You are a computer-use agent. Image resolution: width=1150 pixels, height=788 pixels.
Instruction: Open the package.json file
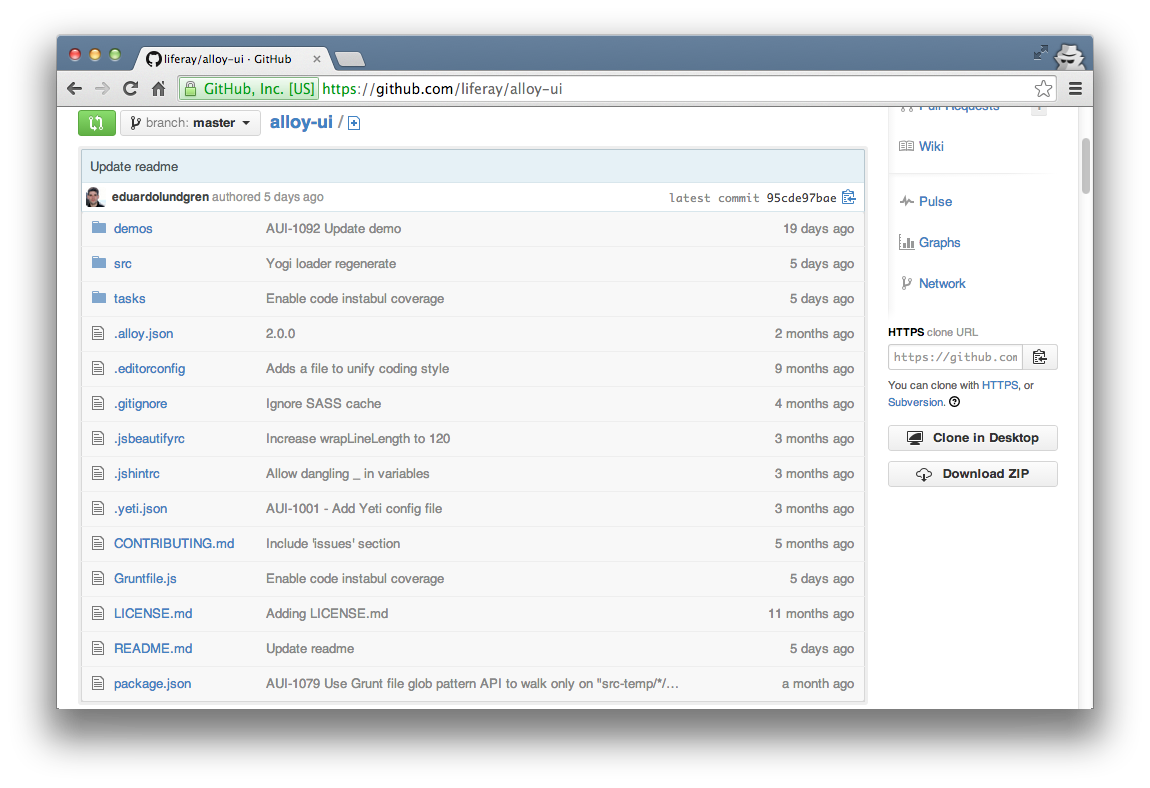point(152,684)
